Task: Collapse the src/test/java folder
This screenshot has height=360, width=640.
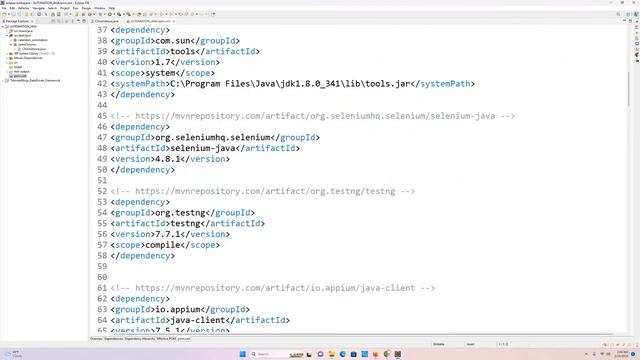Action: coord(7,36)
